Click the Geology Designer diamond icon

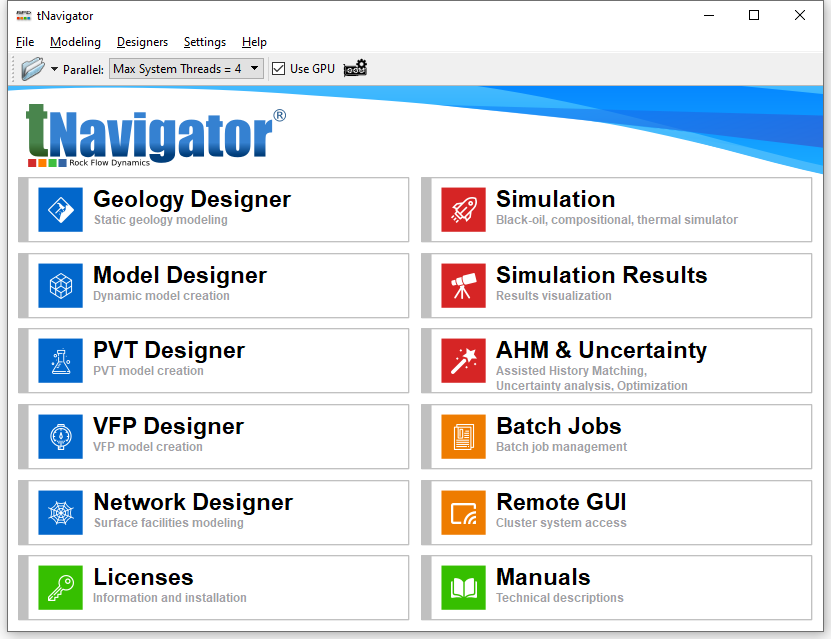(60, 210)
